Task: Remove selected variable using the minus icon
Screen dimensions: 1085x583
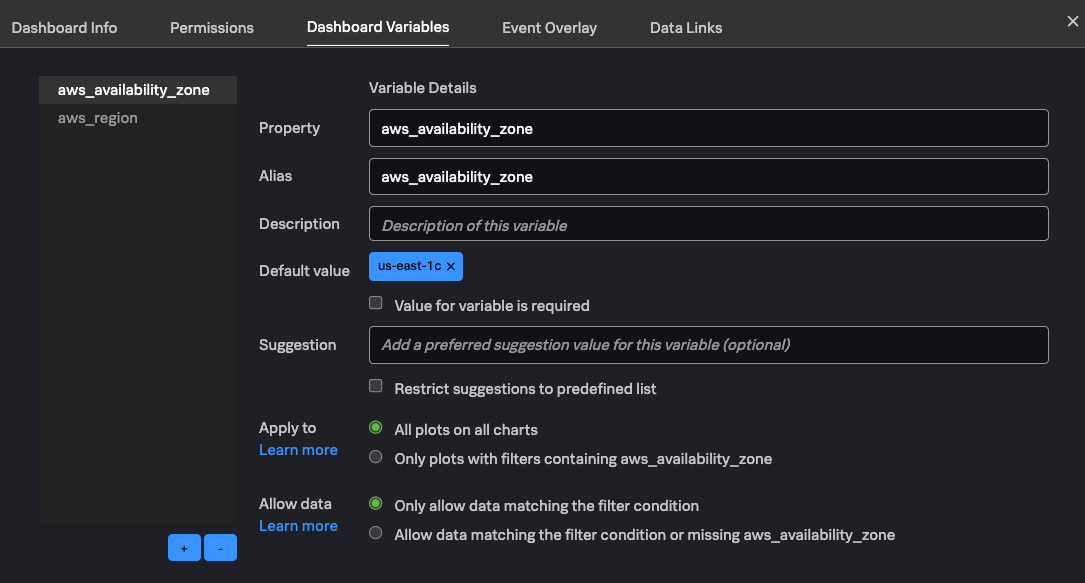Action: pyautogui.click(x=220, y=547)
